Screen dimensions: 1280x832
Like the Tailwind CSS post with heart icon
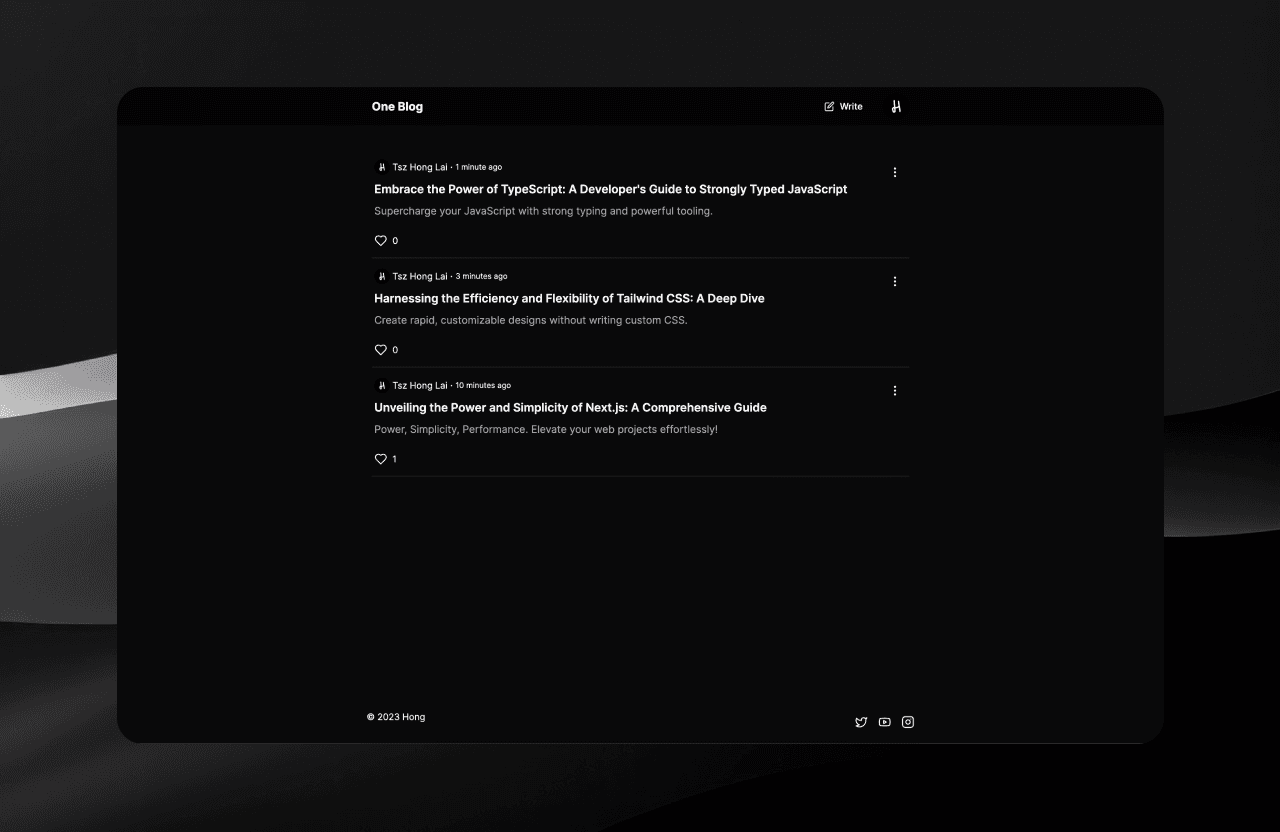[x=381, y=350]
